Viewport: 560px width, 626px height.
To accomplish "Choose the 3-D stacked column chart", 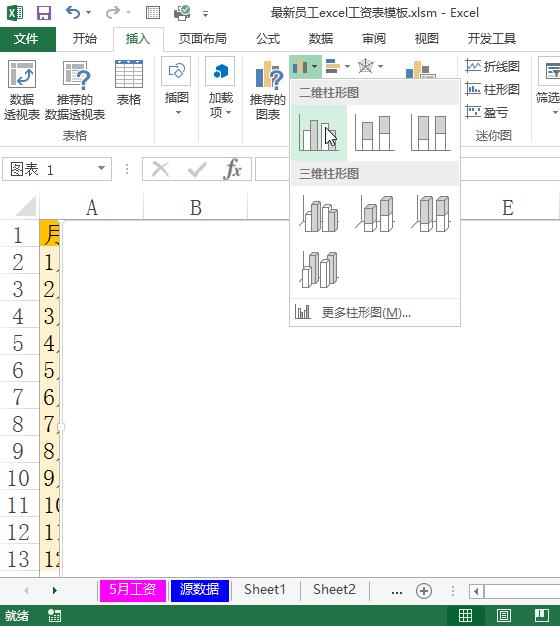I will coord(375,214).
